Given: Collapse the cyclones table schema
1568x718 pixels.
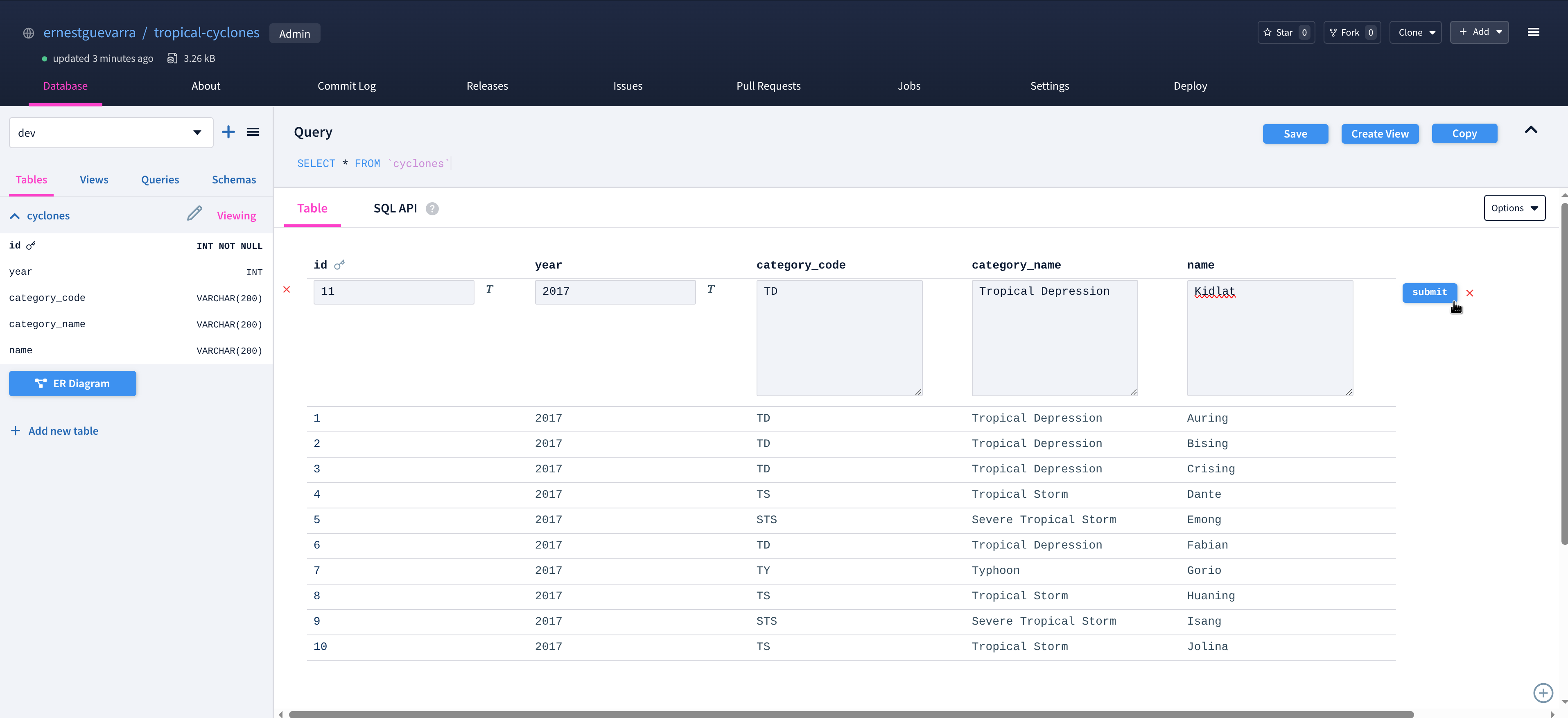Looking at the screenshot, I should [x=15, y=216].
